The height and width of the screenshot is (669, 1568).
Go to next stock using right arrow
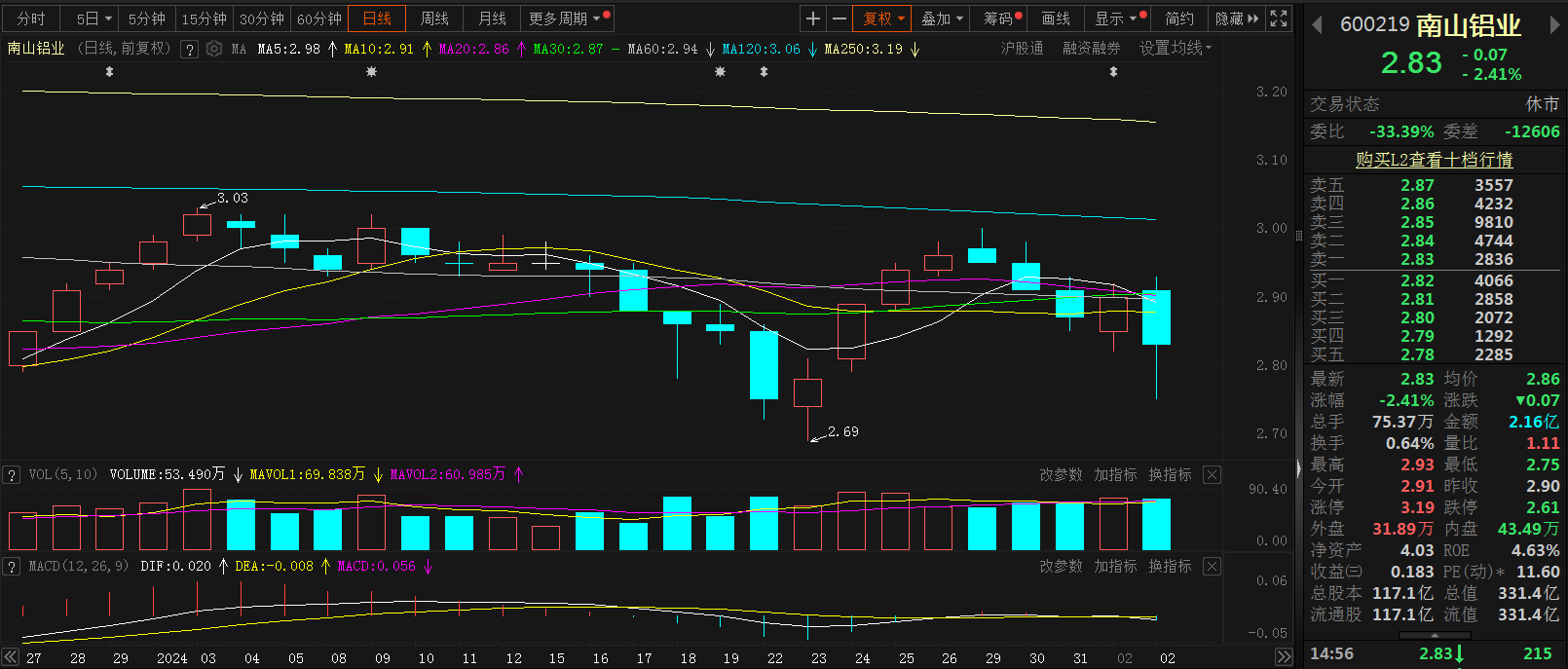(1554, 25)
